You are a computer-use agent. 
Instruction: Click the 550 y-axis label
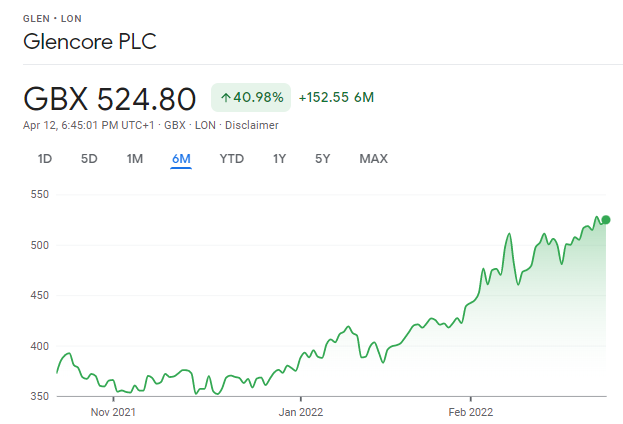pyautogui.click(x=40, y=194)
